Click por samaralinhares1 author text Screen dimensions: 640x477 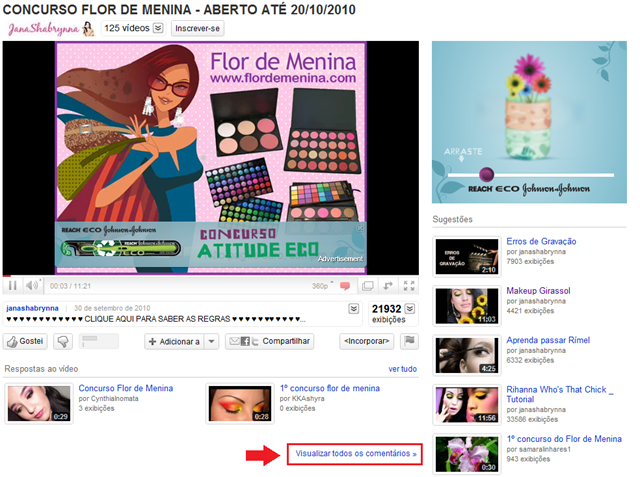(539, 449)
